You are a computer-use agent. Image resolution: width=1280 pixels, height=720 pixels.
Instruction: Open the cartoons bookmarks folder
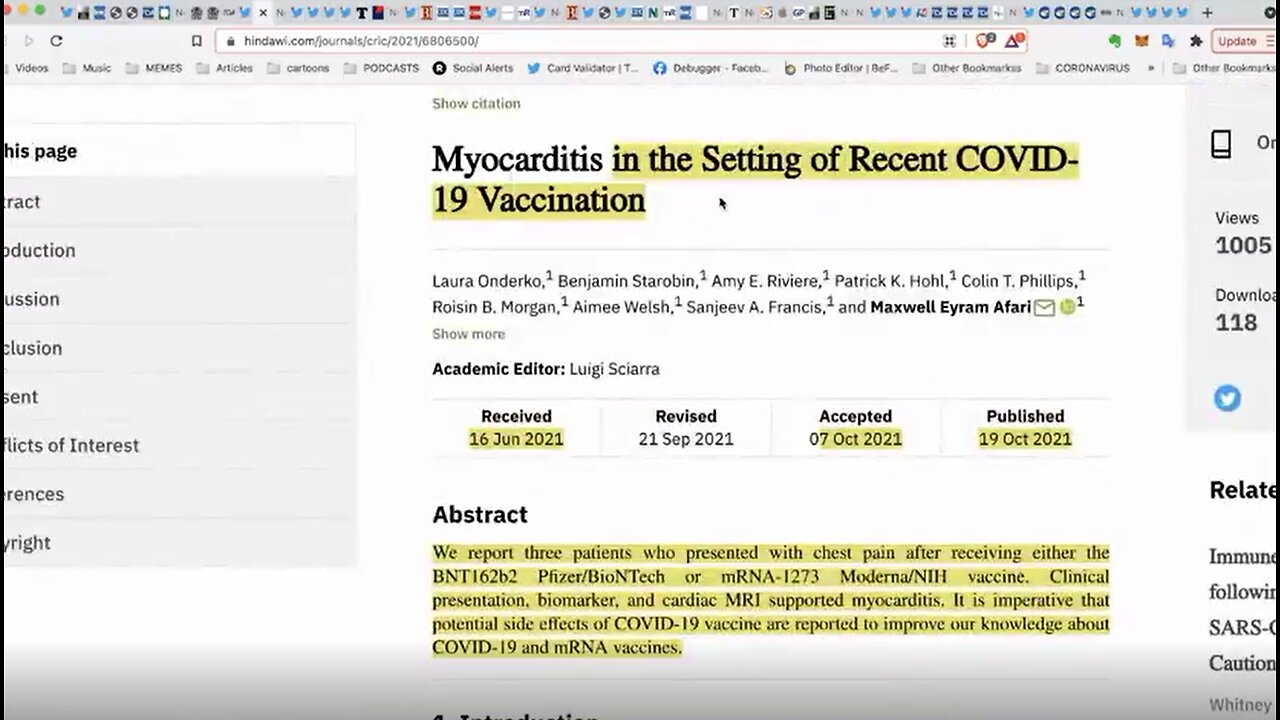[x=298, y=68]
